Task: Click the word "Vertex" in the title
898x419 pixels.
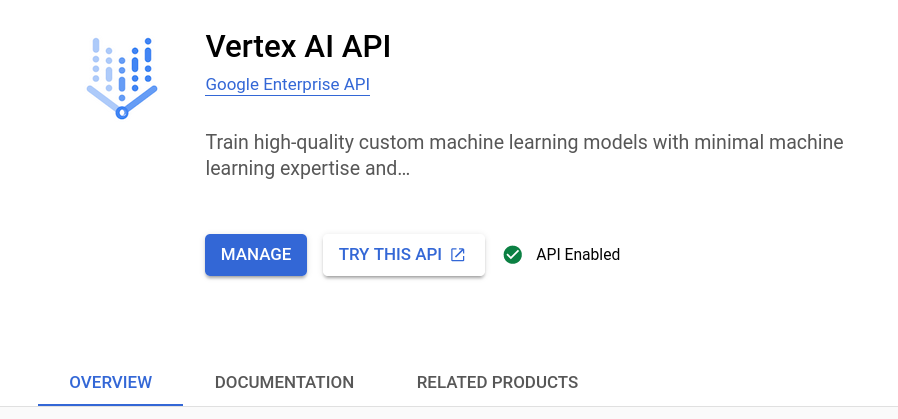Action: point(250,46)
